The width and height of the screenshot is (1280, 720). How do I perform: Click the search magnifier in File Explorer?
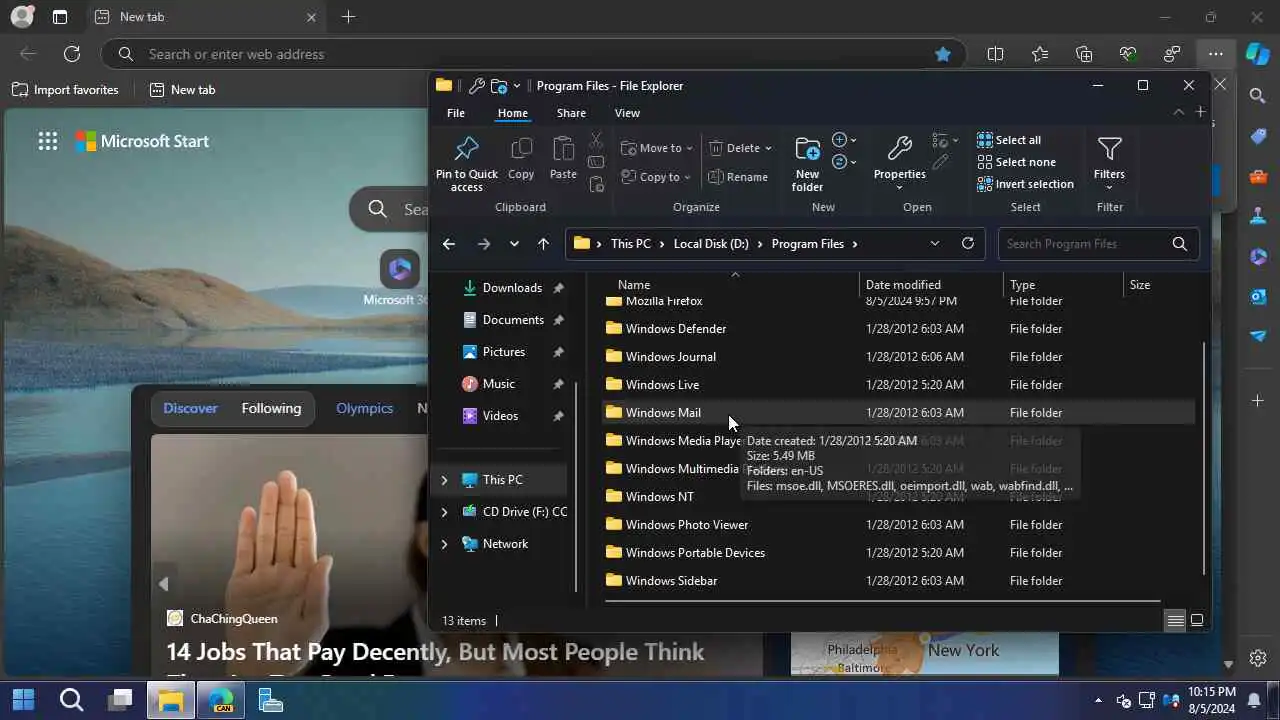coord(1180,244)
